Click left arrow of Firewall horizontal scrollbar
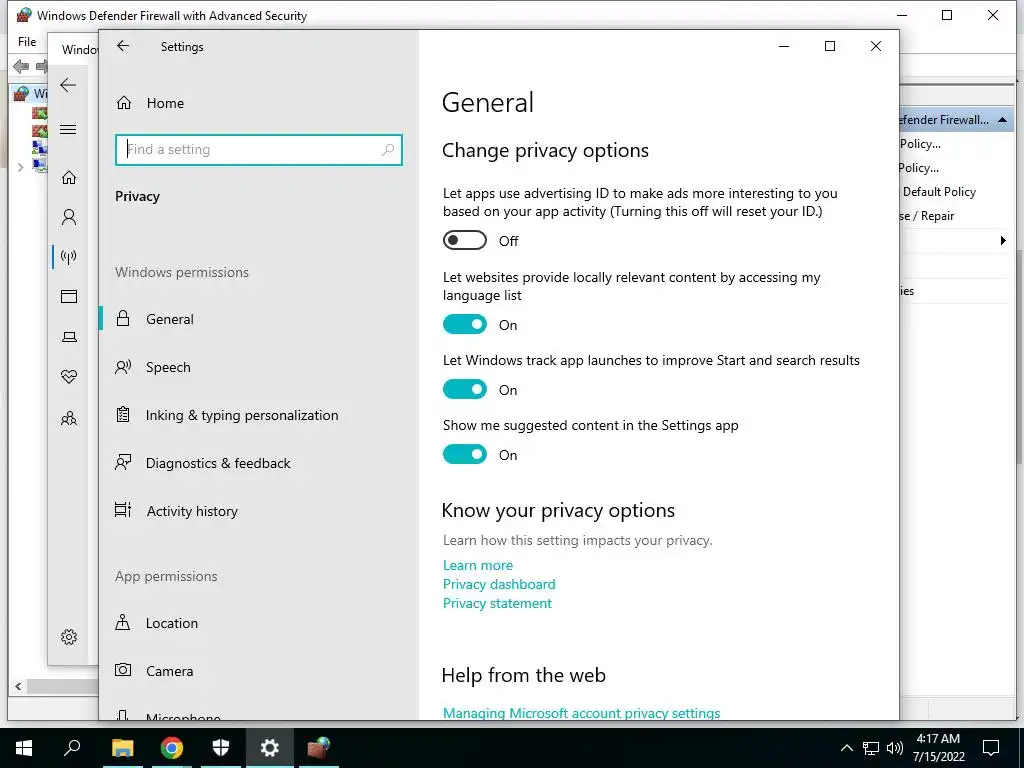This screenshot has width=1024, height=768. click(x=18, y=686)
